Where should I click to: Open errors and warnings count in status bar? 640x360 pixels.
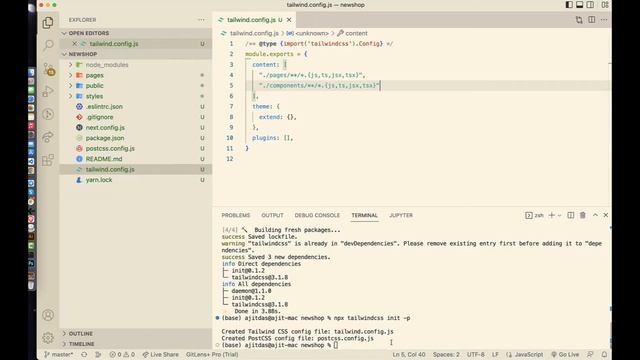click(x=122, y=354)
